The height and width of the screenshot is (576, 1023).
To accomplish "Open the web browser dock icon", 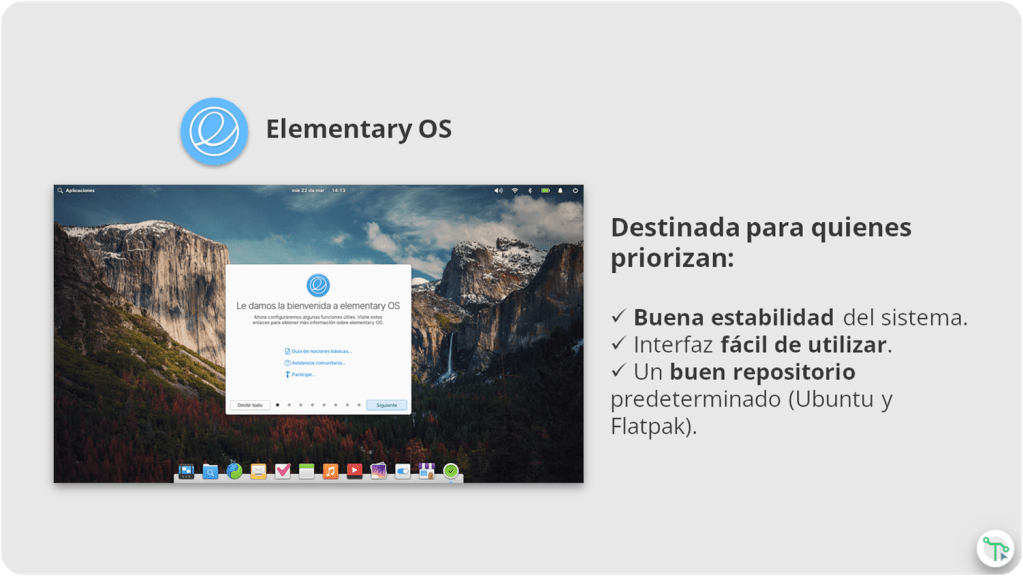I will point(234,471).
